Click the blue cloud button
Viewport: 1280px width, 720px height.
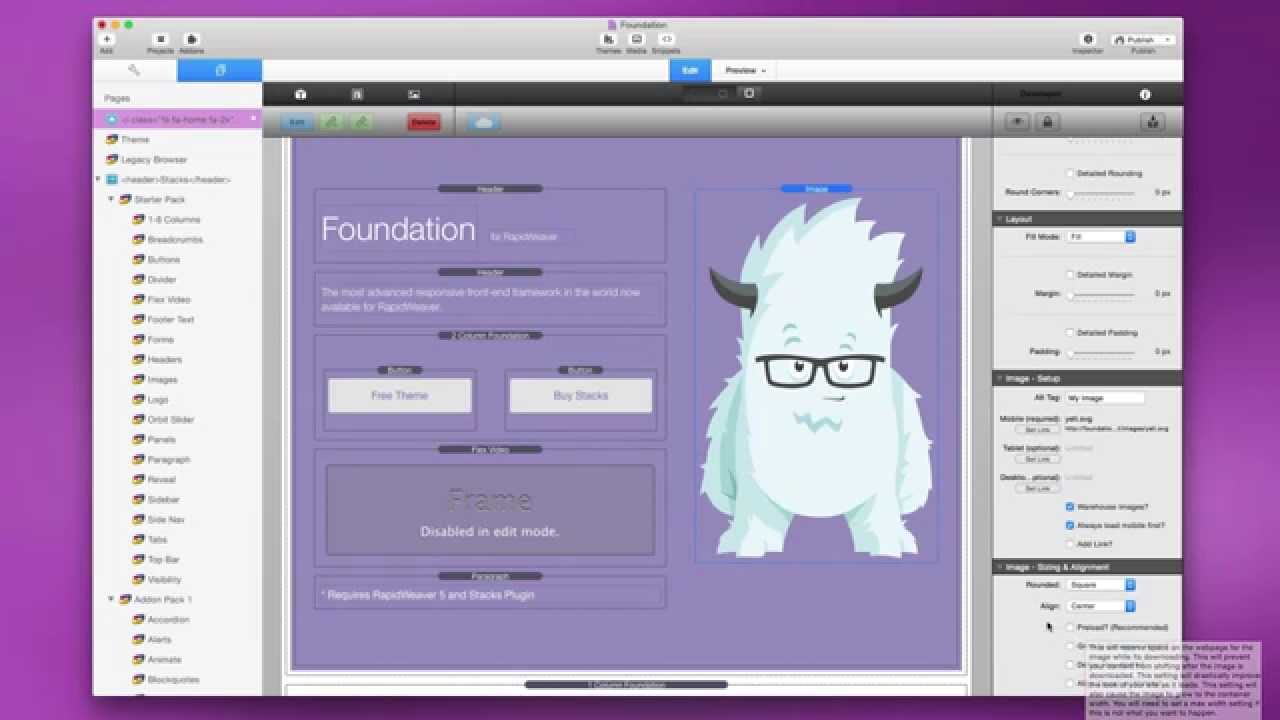coord(483,122)
